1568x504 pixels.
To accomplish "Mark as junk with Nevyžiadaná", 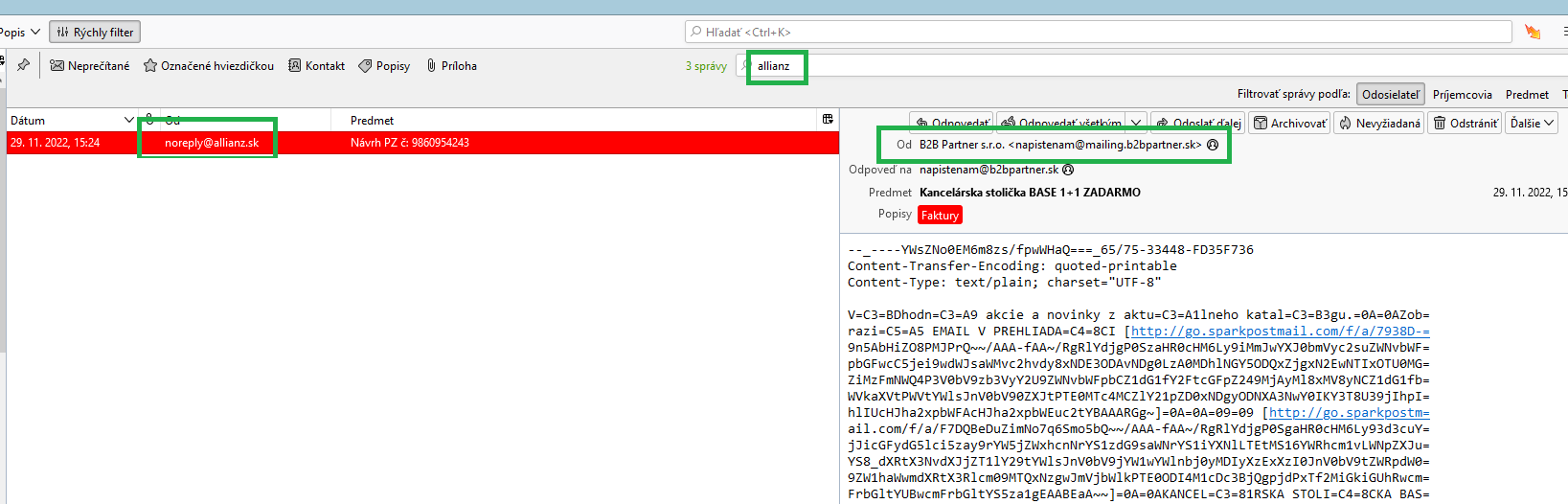I will (x=1379, y=123).
